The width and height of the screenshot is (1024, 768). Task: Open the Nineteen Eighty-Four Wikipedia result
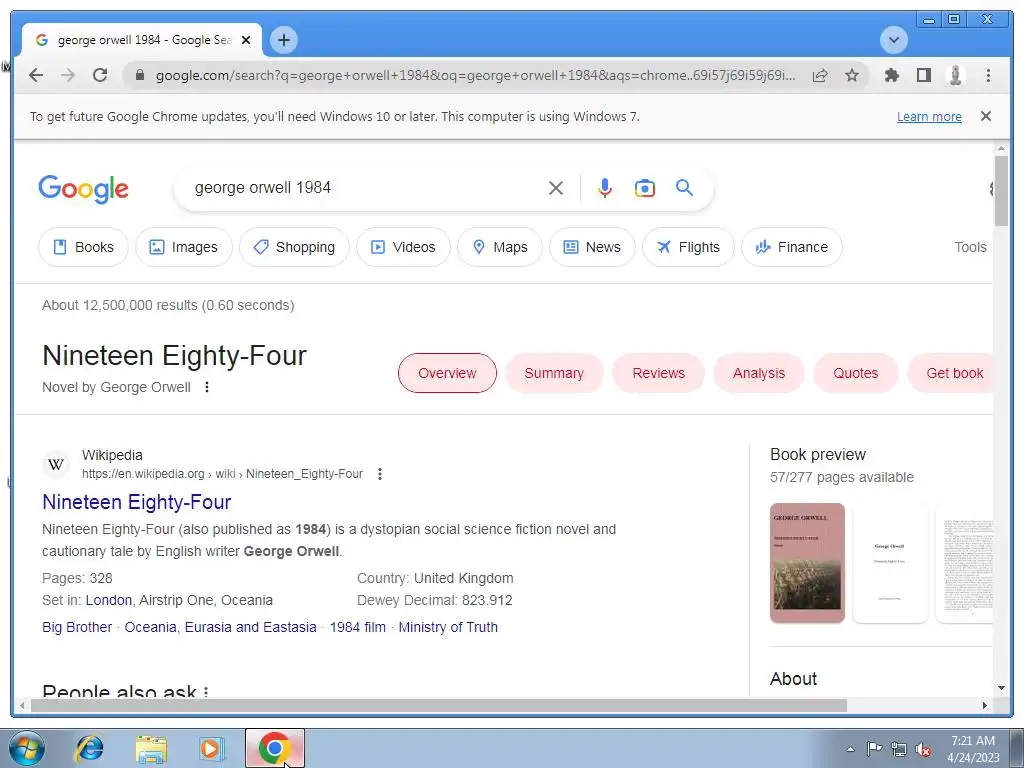[136, 502]
